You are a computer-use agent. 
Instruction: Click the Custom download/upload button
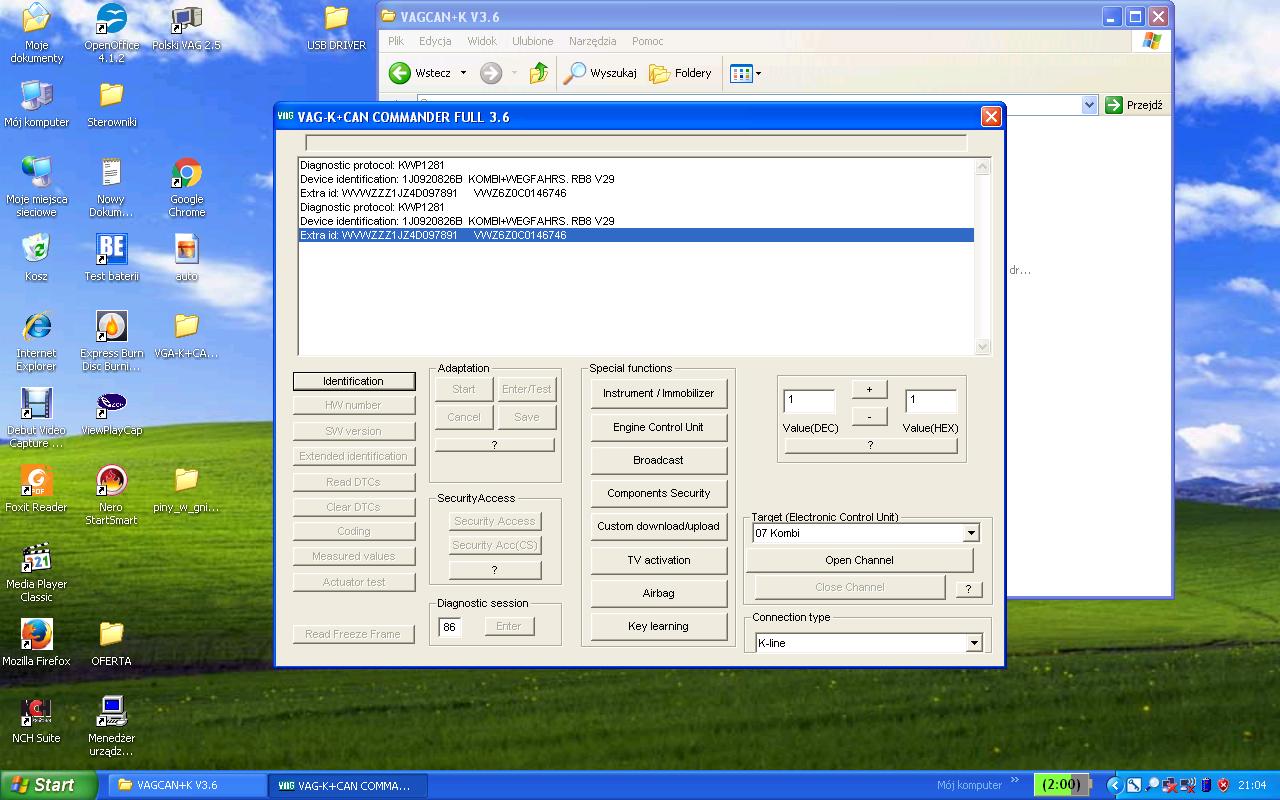pyautogui.click(x=658, y=526)
